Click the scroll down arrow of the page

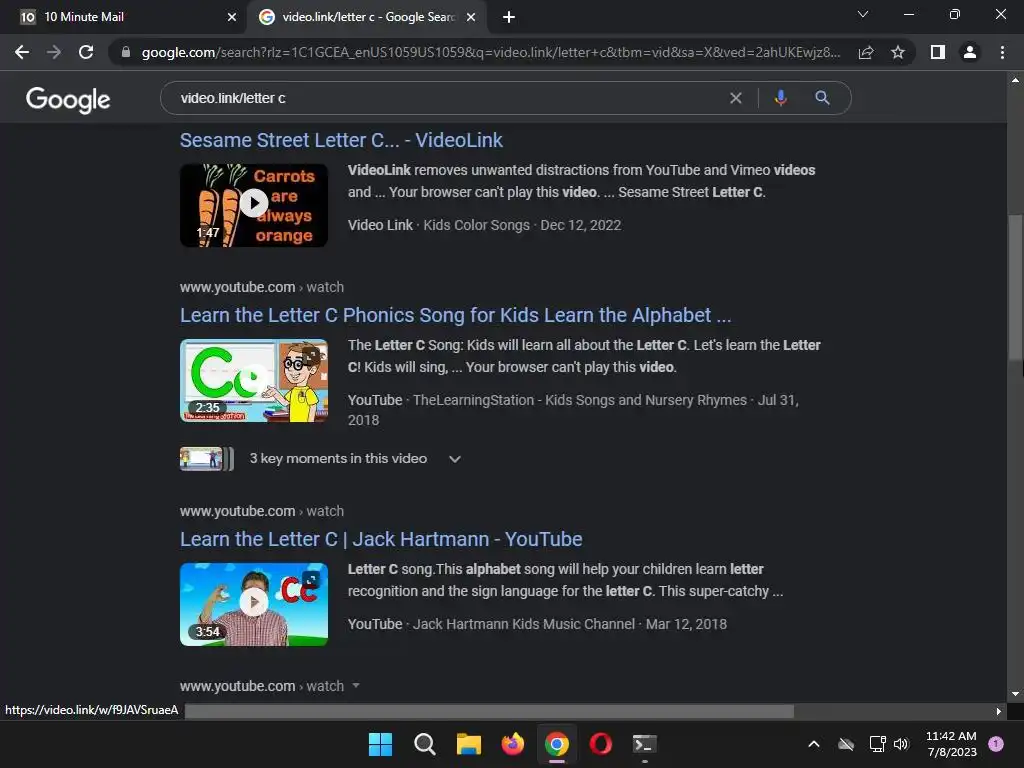click(x=1016, y=694)
